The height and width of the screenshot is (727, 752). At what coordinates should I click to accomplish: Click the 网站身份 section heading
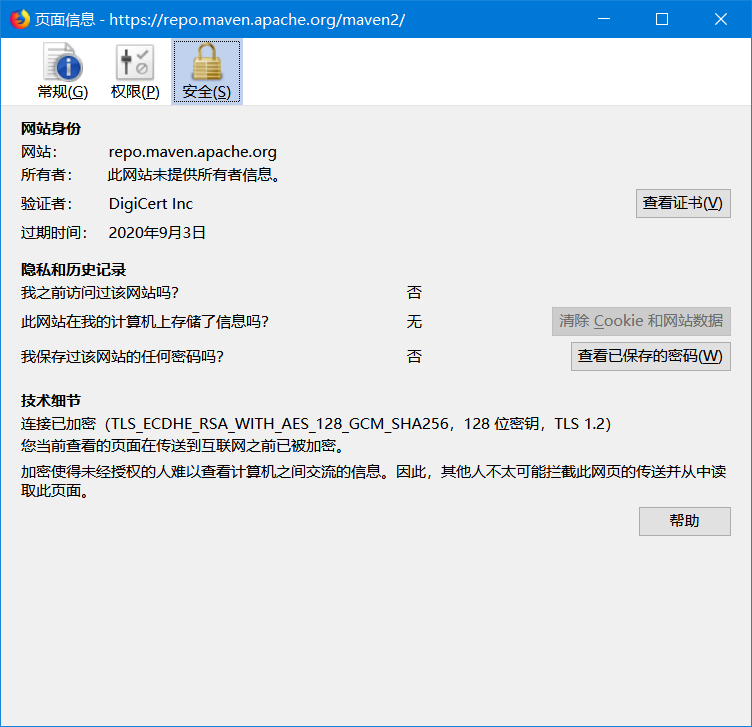50,129
